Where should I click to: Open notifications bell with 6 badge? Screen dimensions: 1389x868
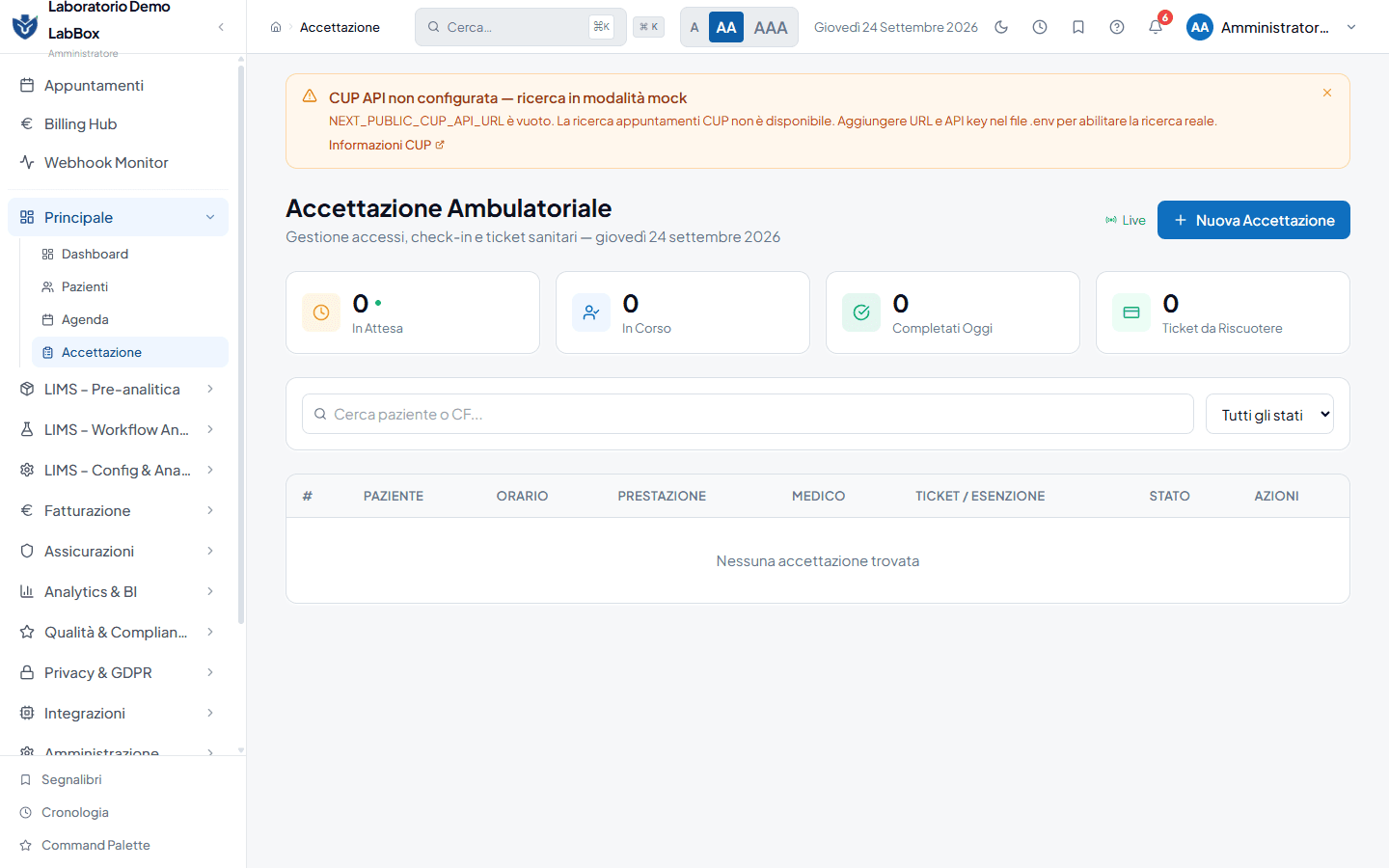(1156, 27)
